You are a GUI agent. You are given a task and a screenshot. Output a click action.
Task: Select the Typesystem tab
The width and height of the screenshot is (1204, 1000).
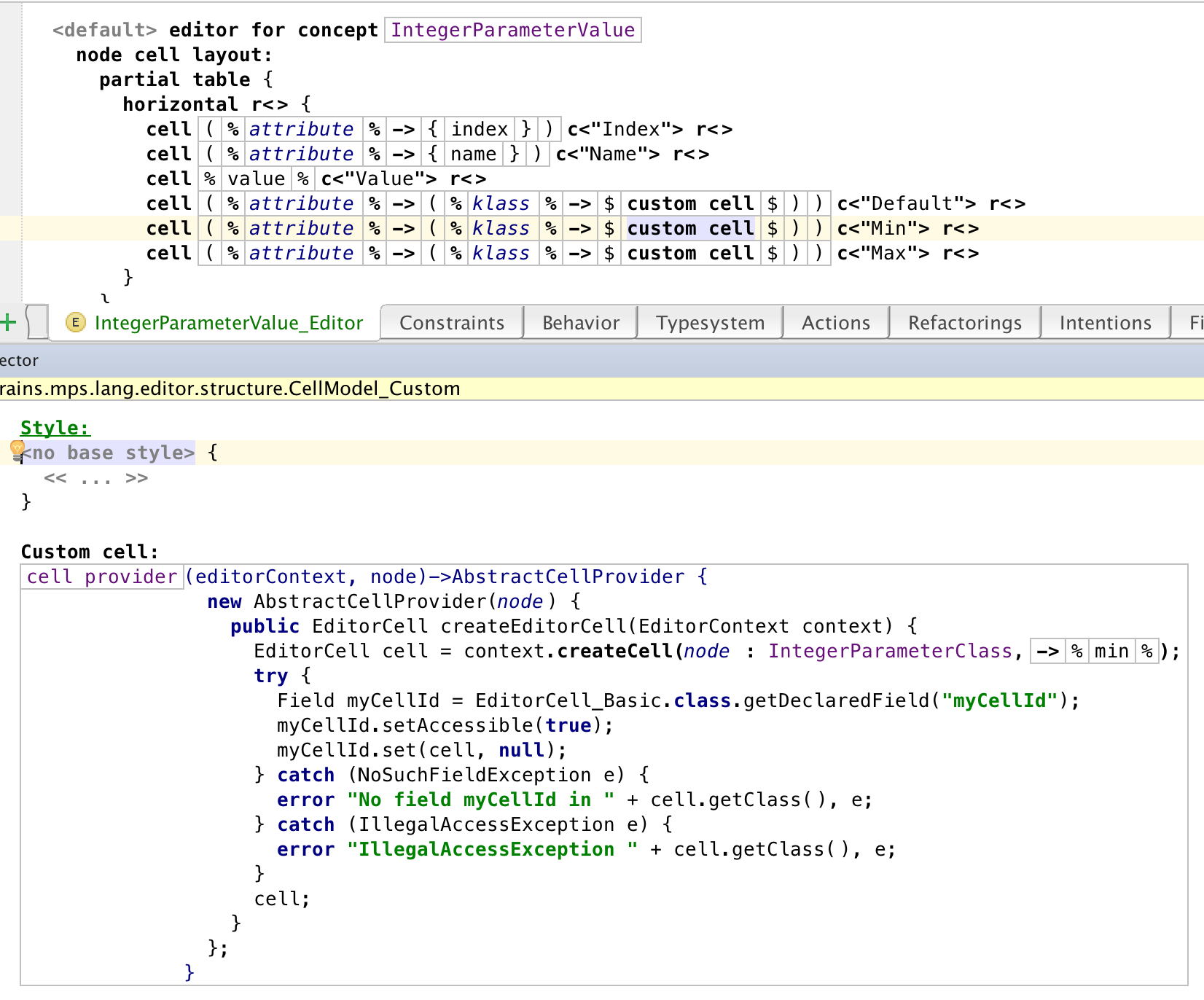710,323
